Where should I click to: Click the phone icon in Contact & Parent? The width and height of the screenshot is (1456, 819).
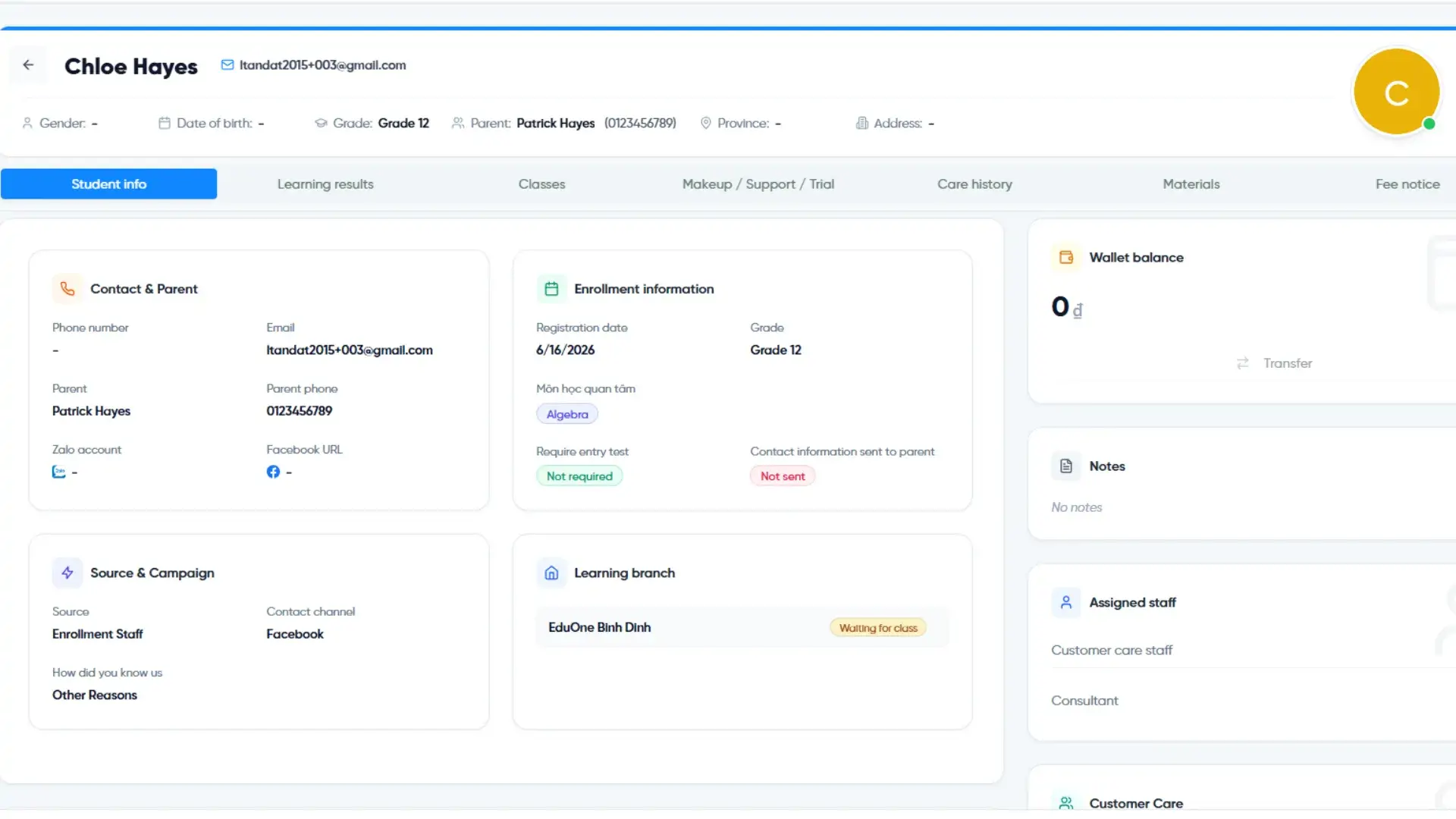click(67, 289)
